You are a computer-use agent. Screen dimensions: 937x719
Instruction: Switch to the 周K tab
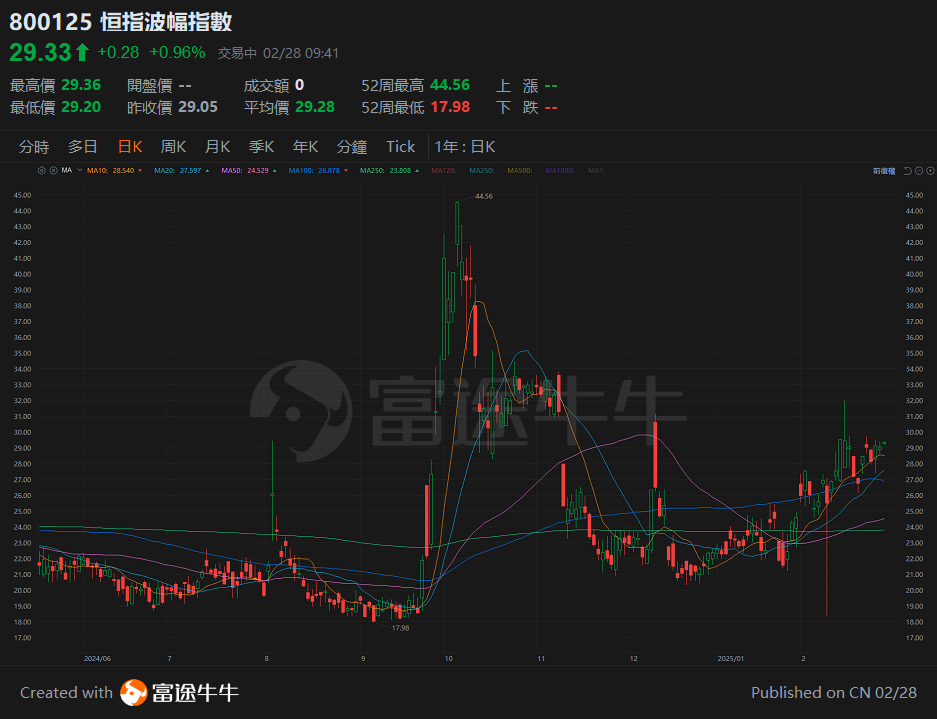coord(172,146)
